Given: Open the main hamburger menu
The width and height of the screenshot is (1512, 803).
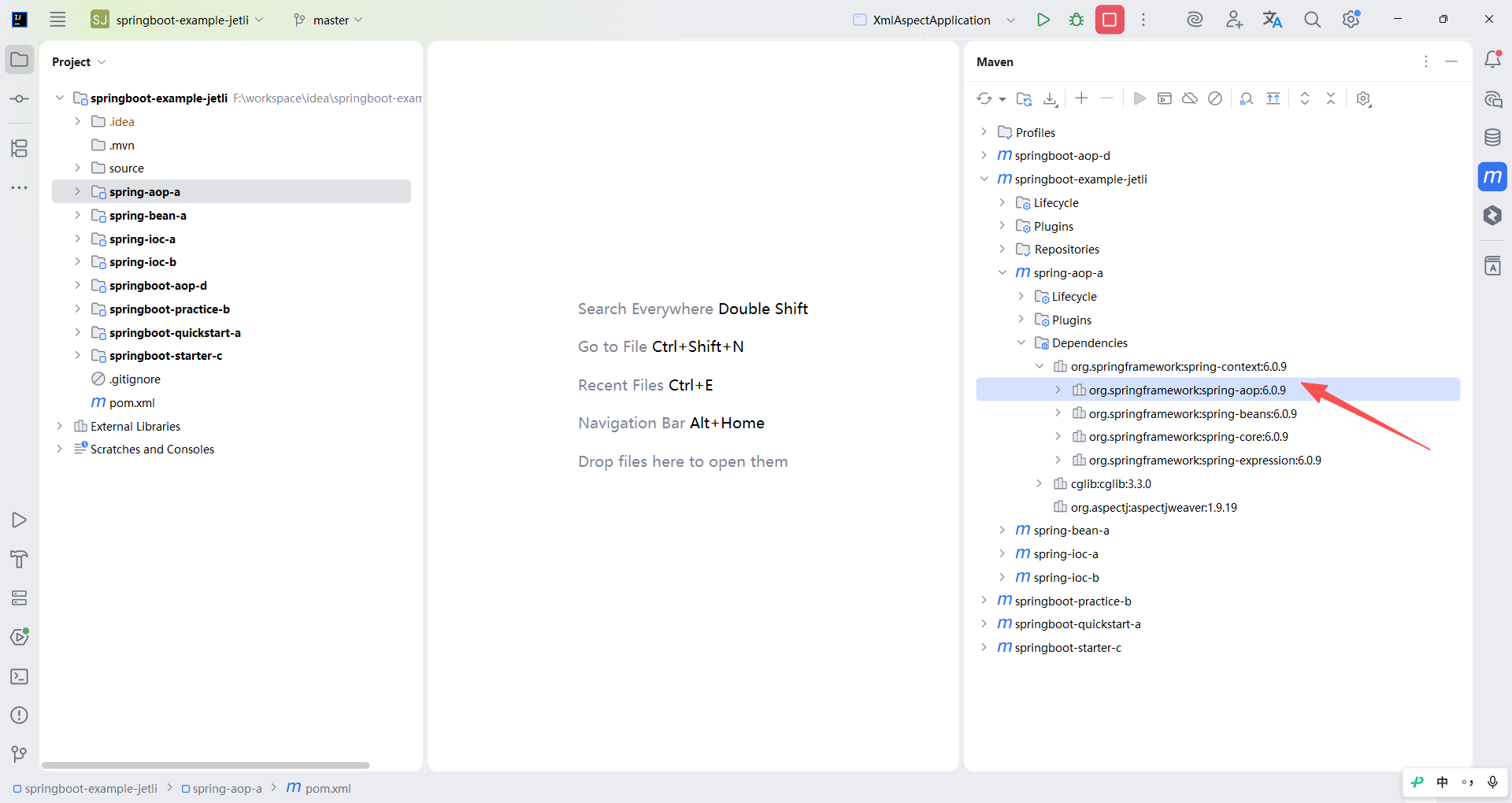Looking at the screenshot, I should pos(57,20).
